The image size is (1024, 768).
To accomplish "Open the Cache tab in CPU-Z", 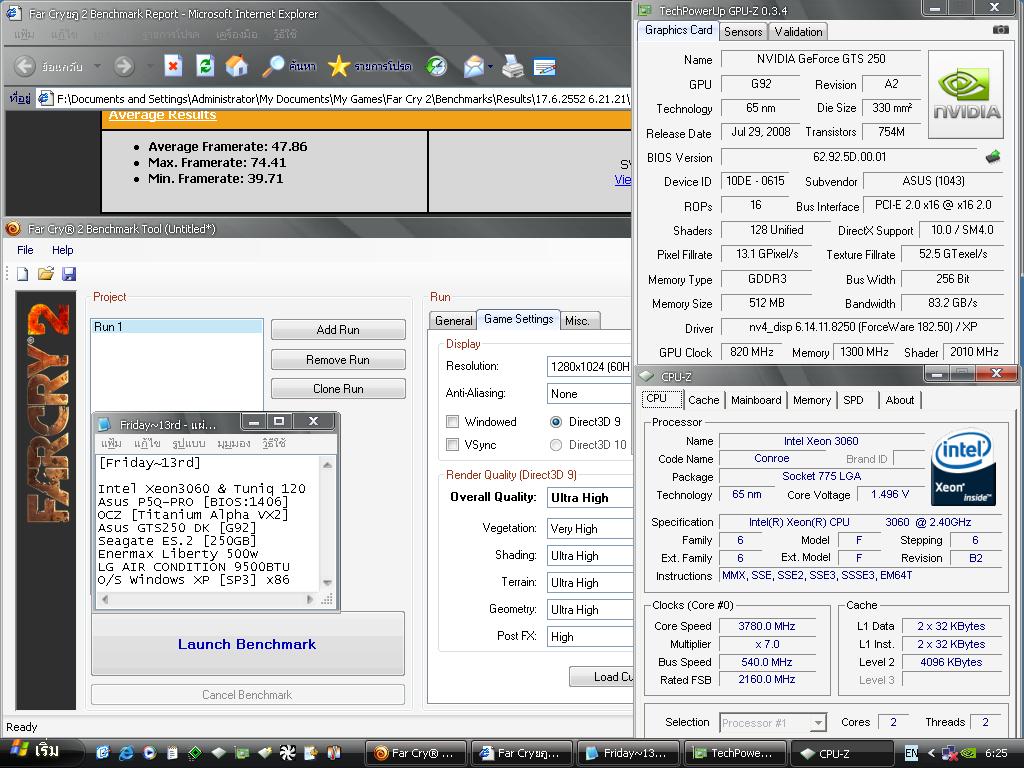I will pyautogui.click(x=703, y=400).
